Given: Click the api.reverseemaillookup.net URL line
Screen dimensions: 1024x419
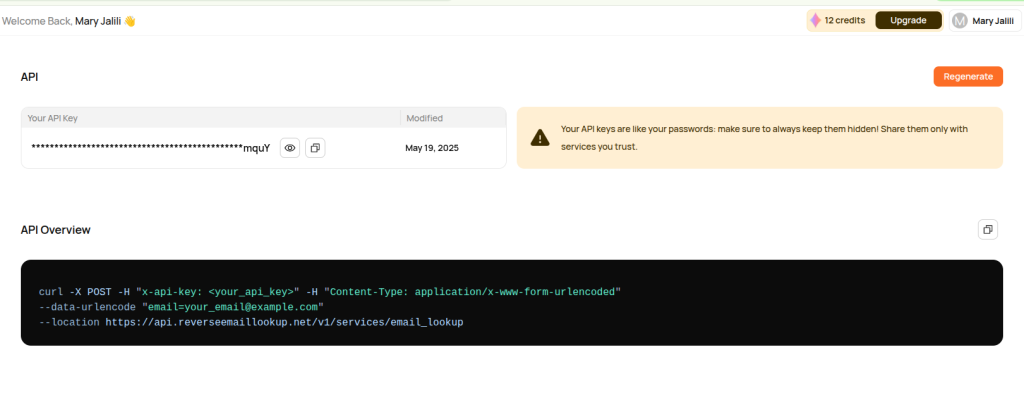Looking at the screenshot, I should click(251, 322).
